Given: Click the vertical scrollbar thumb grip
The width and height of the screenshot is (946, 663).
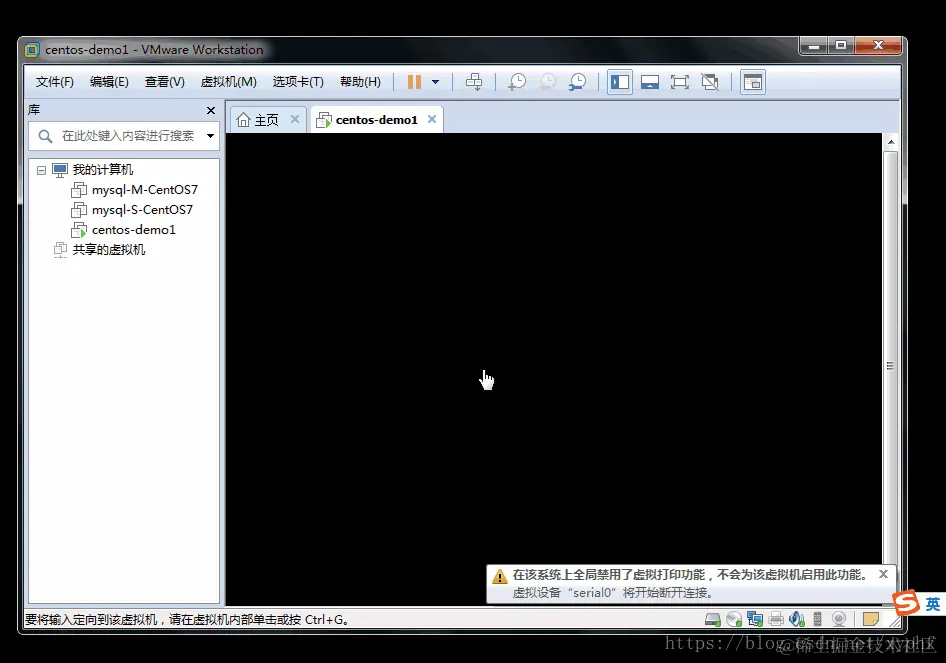Looking at the screenshot, I should tap(890, 366).
